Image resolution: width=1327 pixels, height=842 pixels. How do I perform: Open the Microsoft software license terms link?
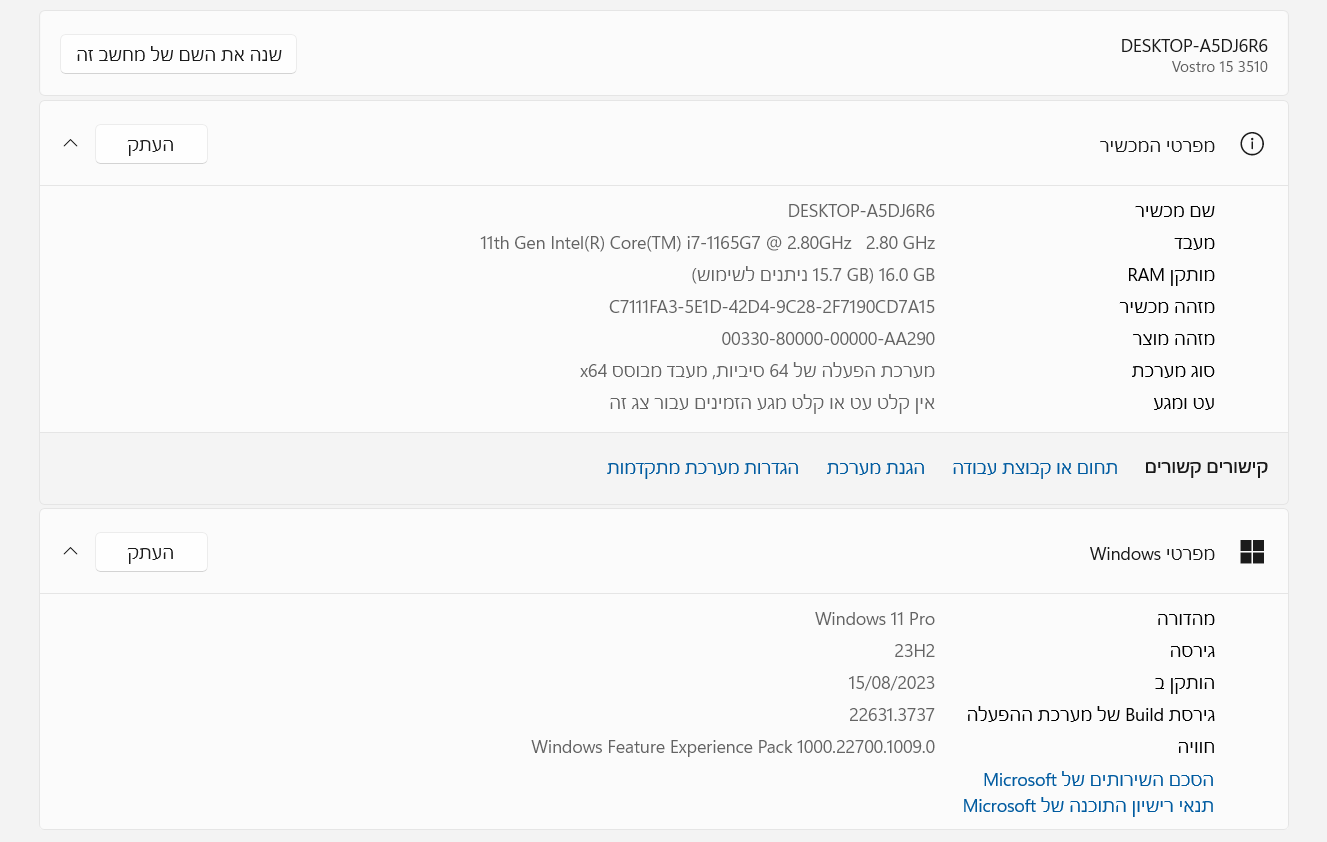[x=1088, y=805]
